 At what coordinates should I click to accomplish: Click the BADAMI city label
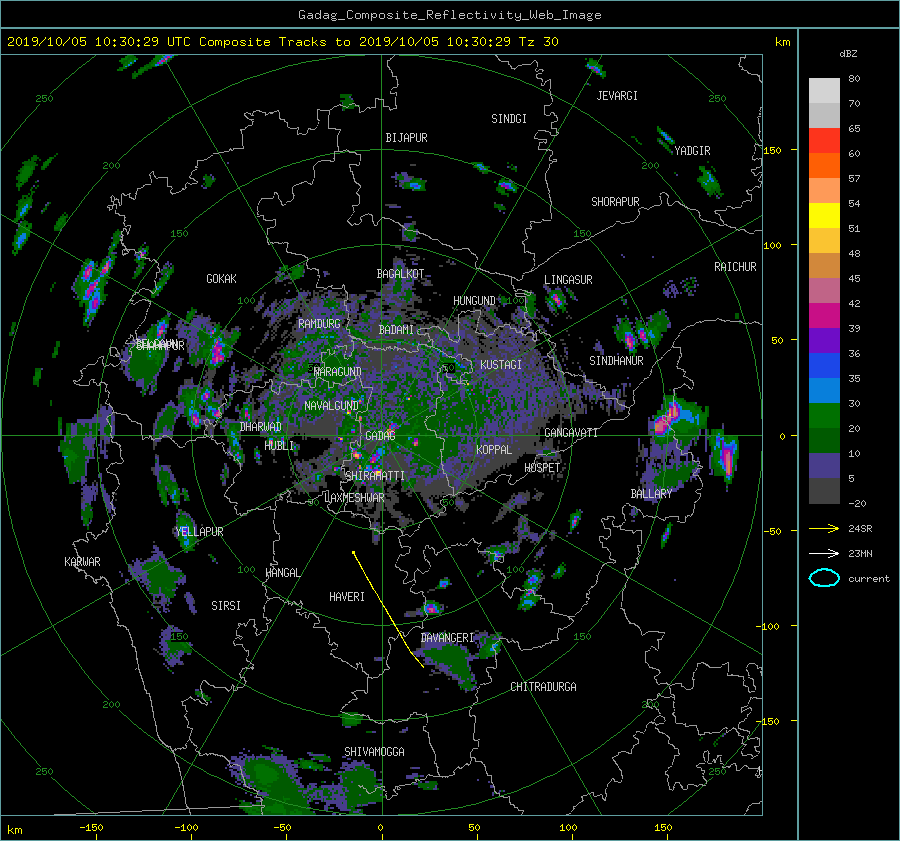(396, 330)
